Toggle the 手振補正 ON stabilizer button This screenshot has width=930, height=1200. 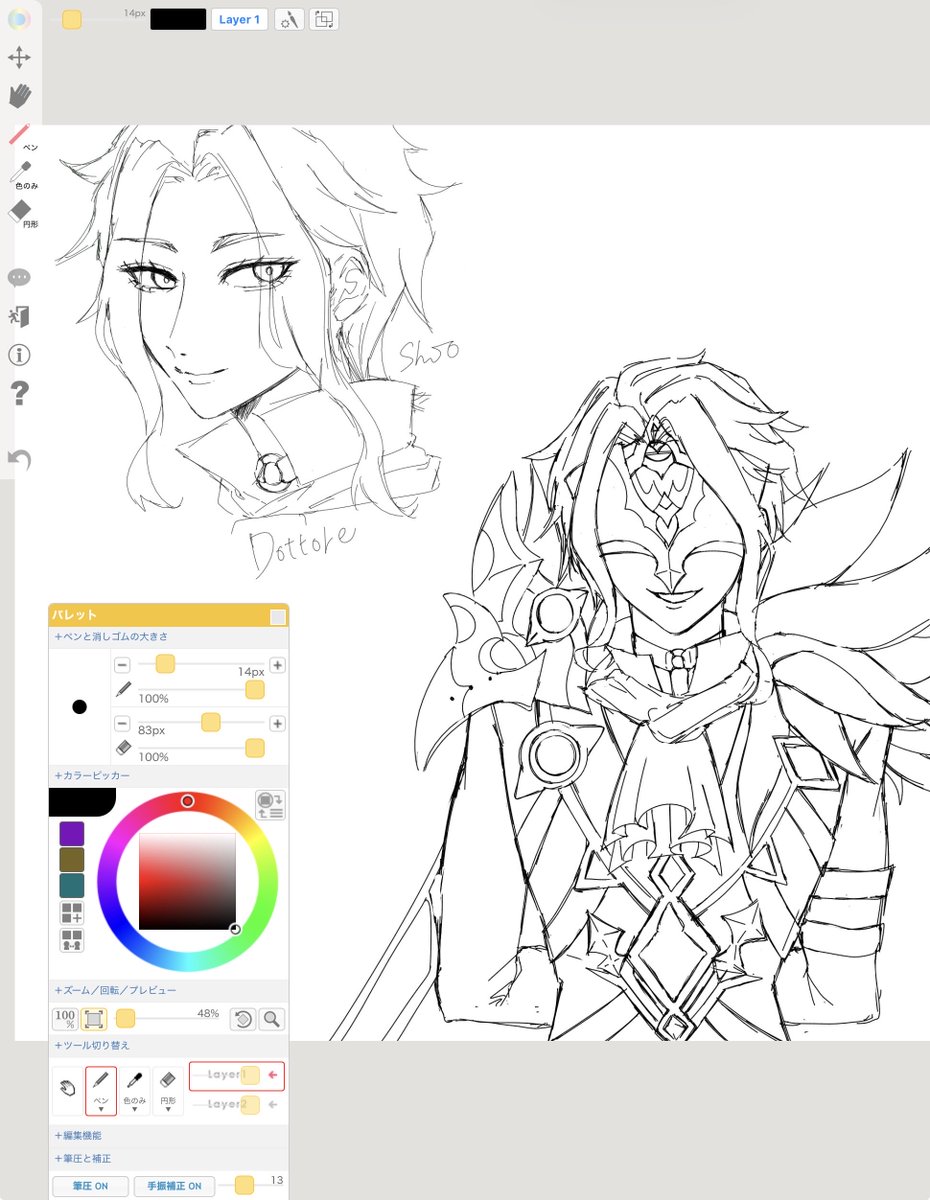point(174,1186)
